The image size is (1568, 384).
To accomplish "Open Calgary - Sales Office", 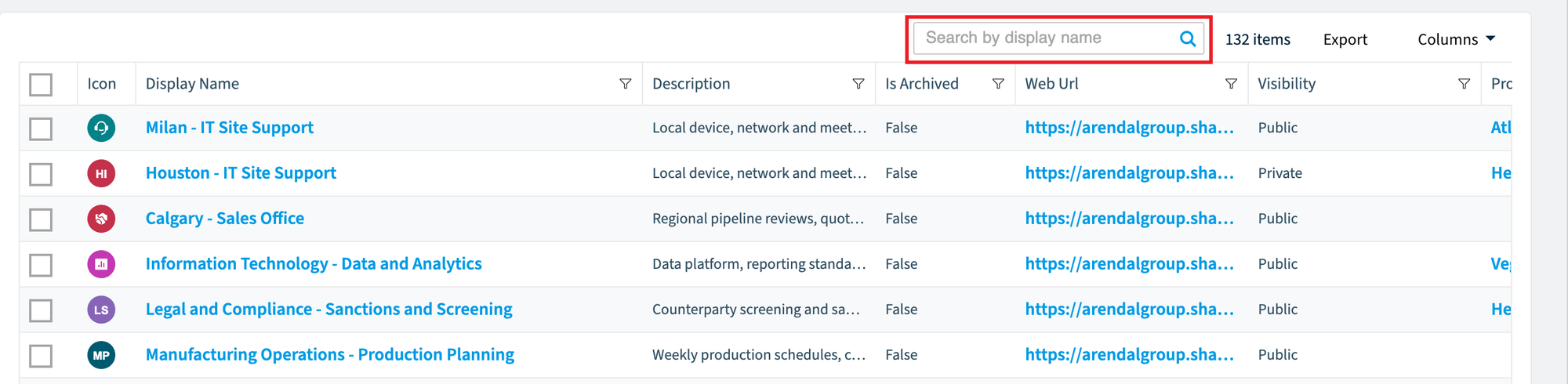I will coord(225,219).
